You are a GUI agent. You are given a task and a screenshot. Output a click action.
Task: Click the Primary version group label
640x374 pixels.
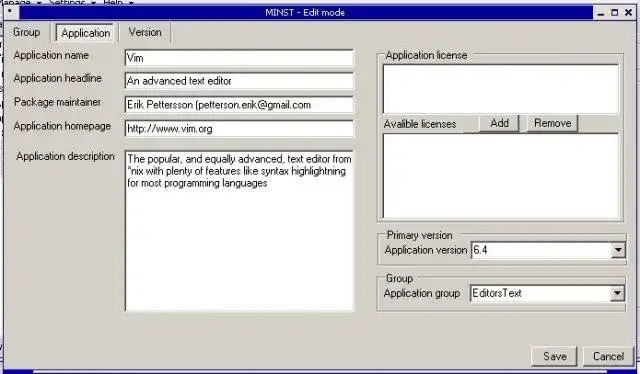419,236
